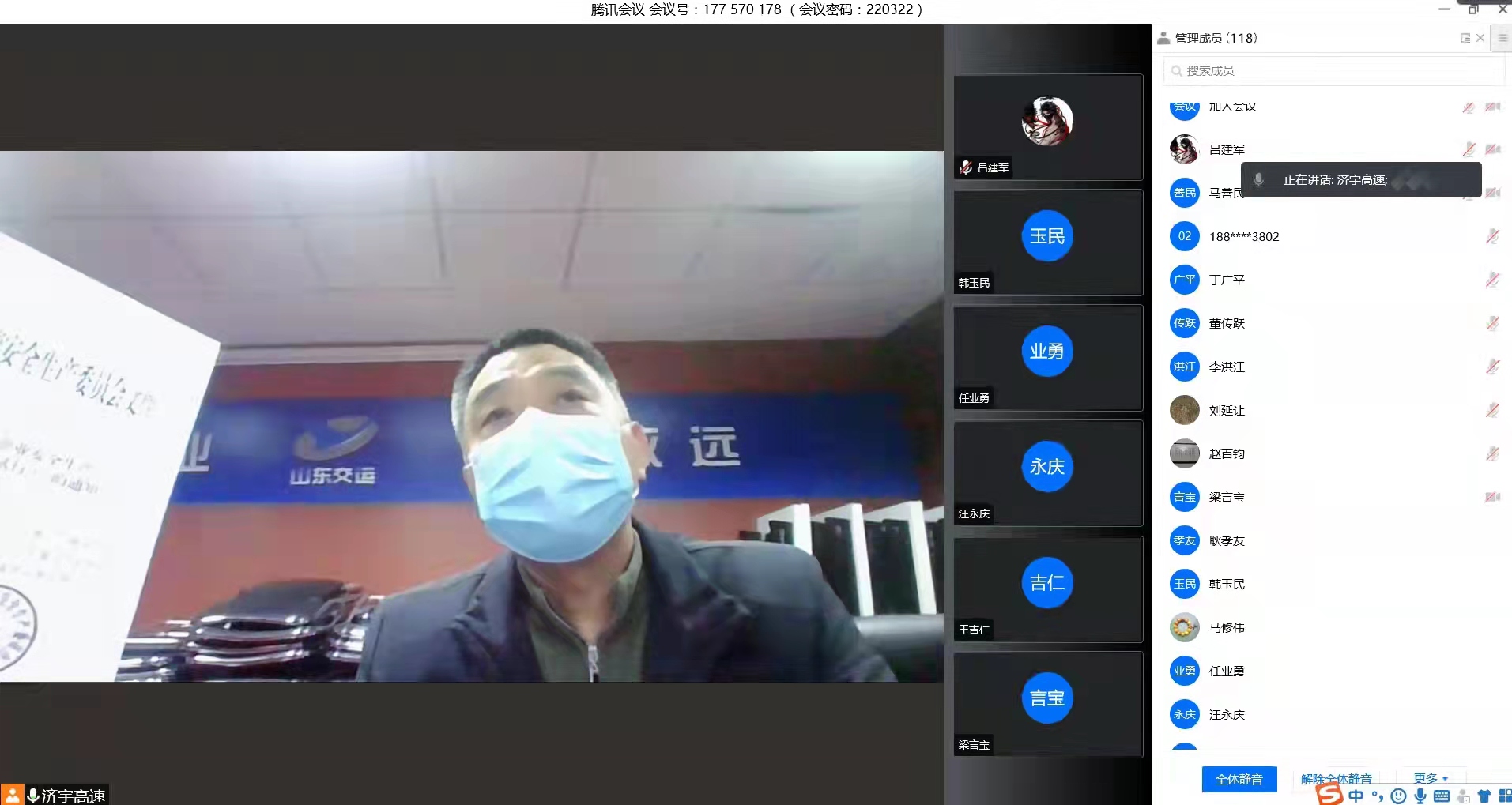
Task: Toggle microphone for member 吕建军
Action: 1469,149
